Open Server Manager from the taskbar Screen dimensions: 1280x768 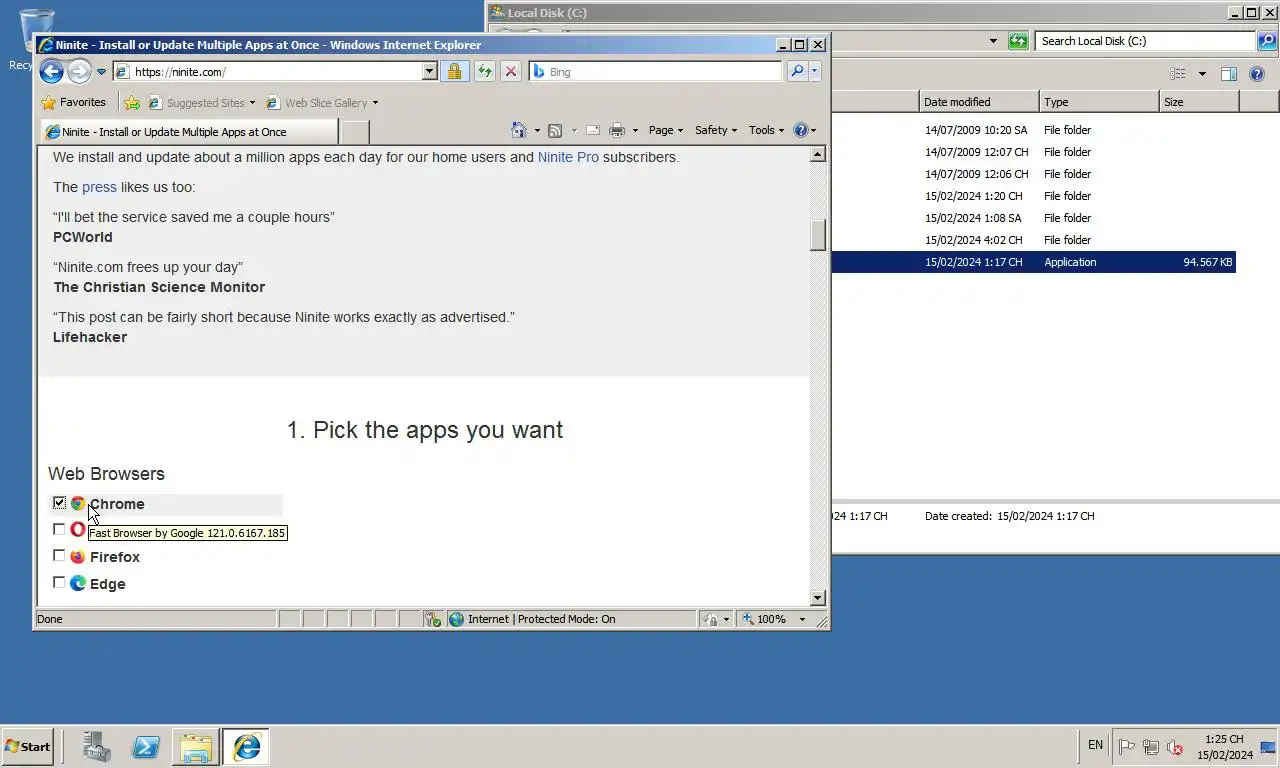click(97, 746)
